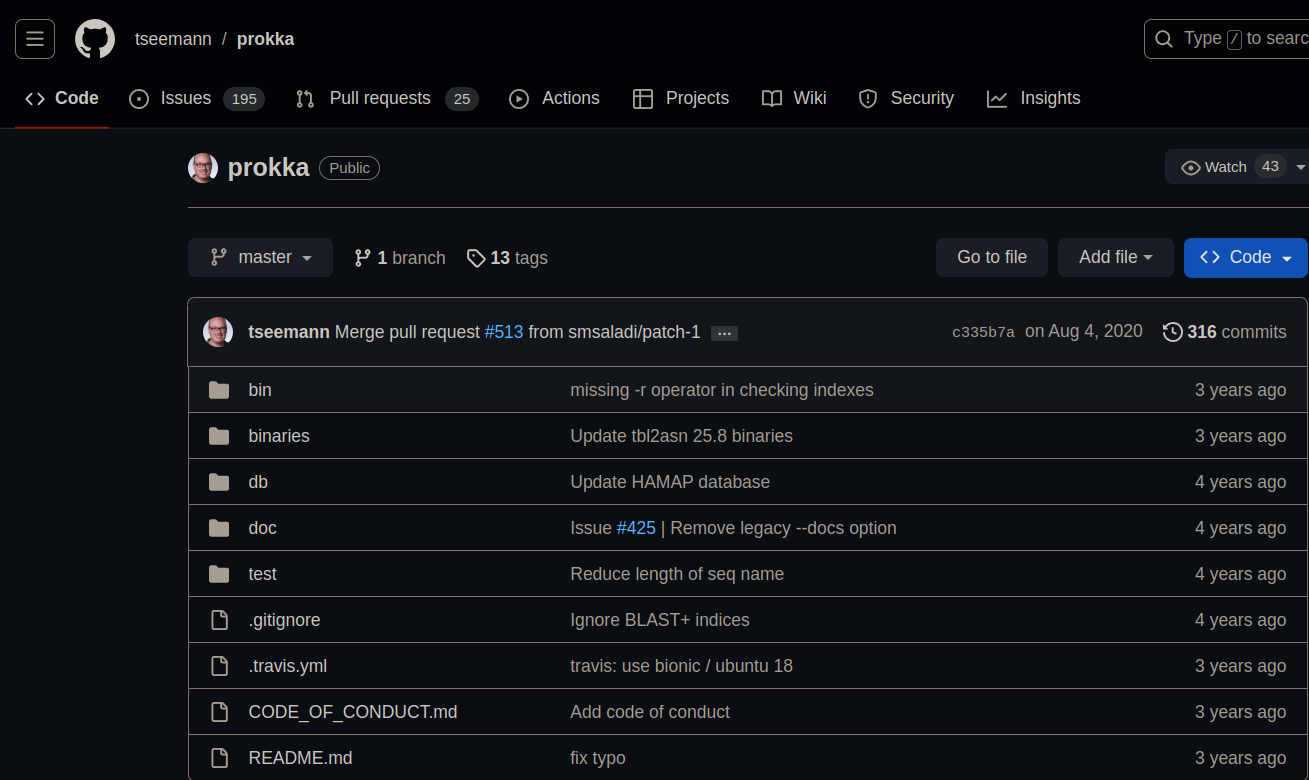Open the doc folder
Screen dimensions: 1309x780
(262, 528)
